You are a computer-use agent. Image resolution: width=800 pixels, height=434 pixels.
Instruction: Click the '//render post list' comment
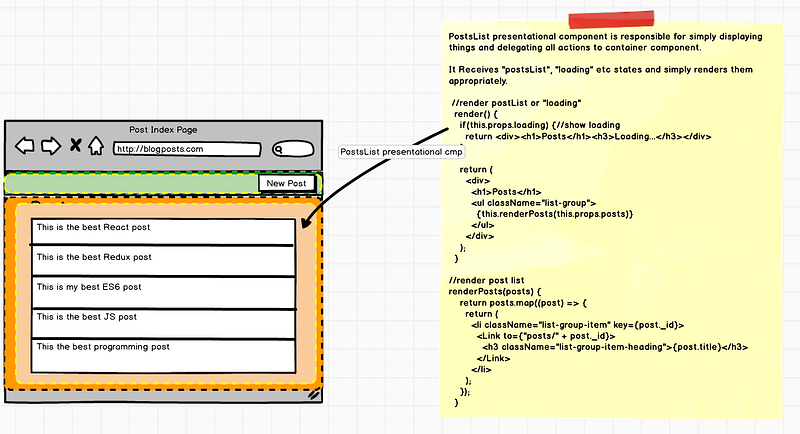pos(486,280)
